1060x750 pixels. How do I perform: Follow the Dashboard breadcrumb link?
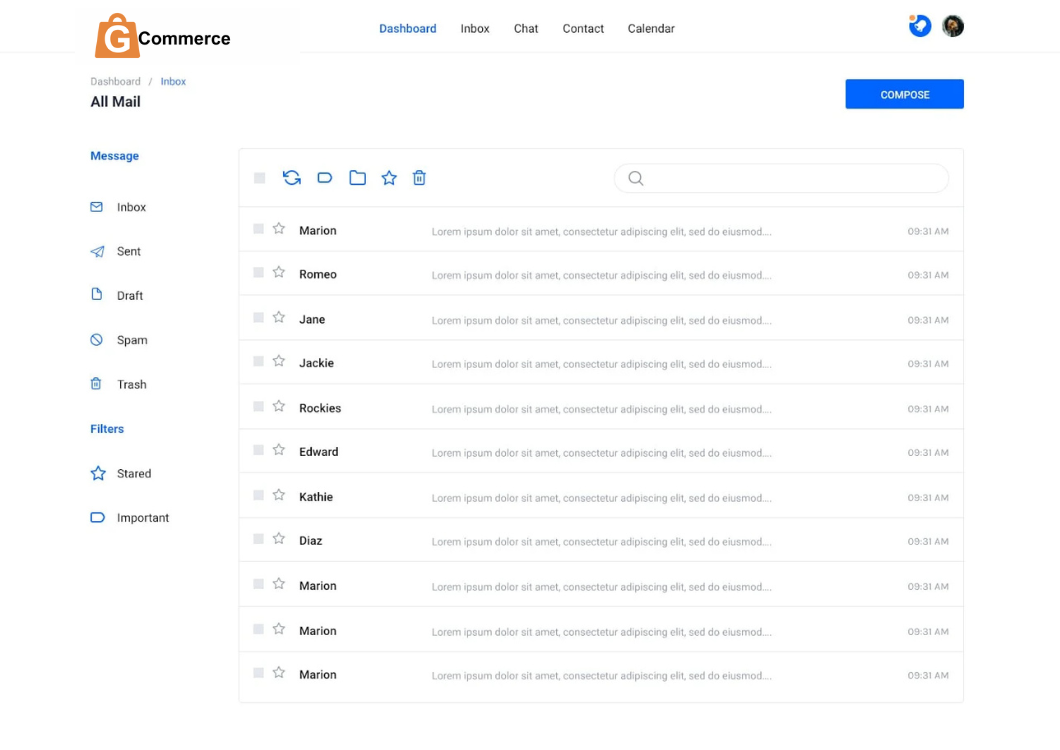(115, 82)
